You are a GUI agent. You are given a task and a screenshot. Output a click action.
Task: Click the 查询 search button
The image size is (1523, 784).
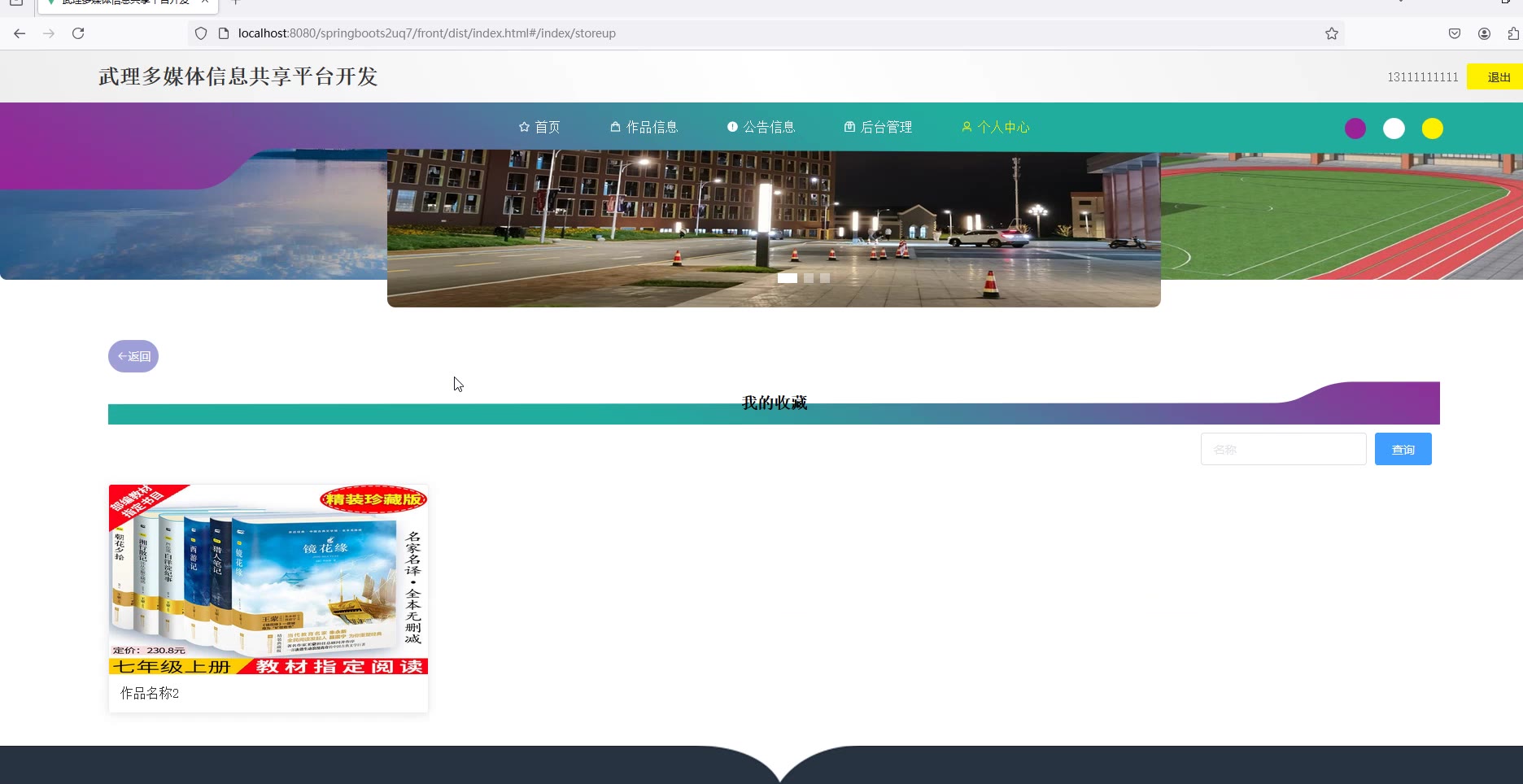point(1403,449)
